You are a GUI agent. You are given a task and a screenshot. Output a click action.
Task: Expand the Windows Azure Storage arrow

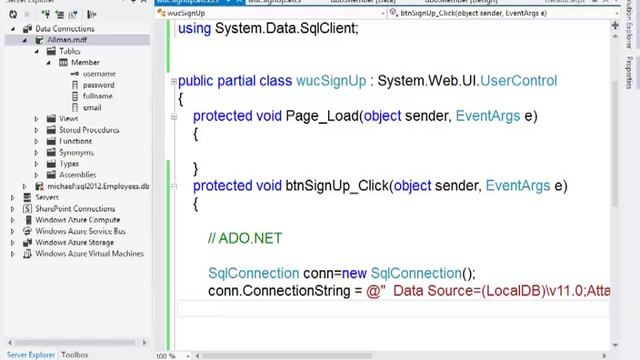pyautogui.click(x=13, y=242)
